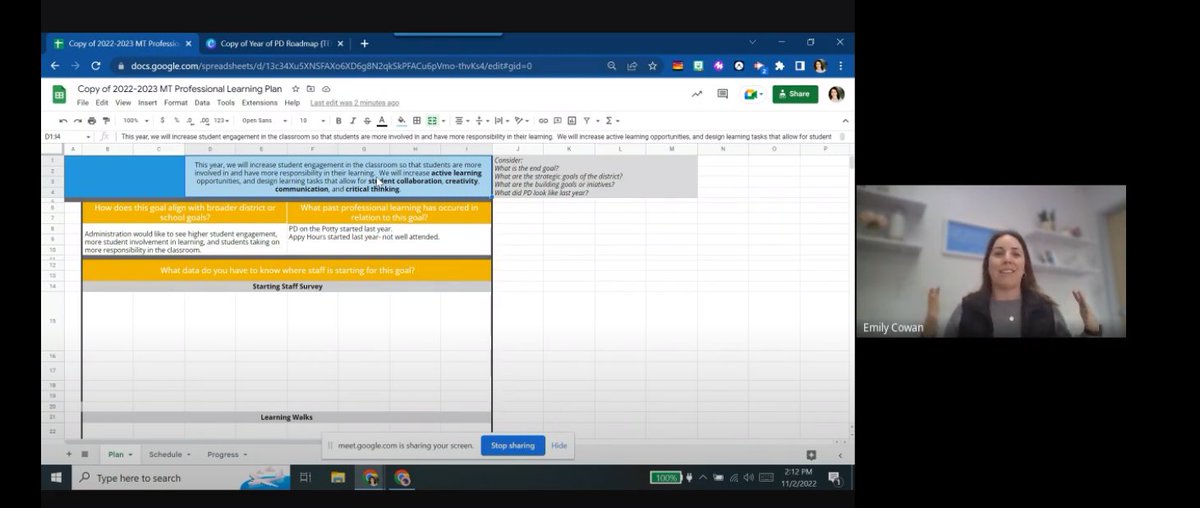The image size is (1200, 508).
Task: Open the File menu
Action: [x=83, y=102]
